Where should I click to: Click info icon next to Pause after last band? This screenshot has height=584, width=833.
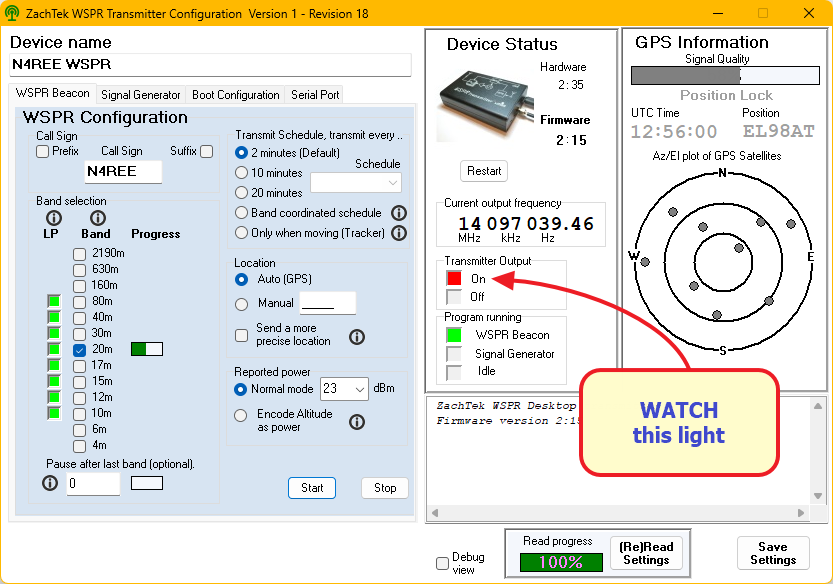(x=50, y=484)
